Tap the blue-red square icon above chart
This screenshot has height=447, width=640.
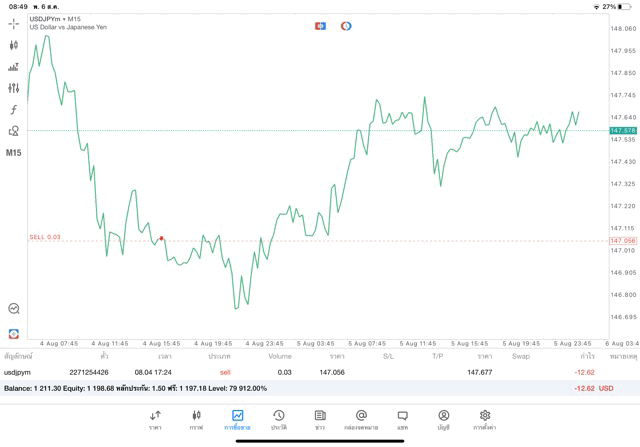coord(321,26)
